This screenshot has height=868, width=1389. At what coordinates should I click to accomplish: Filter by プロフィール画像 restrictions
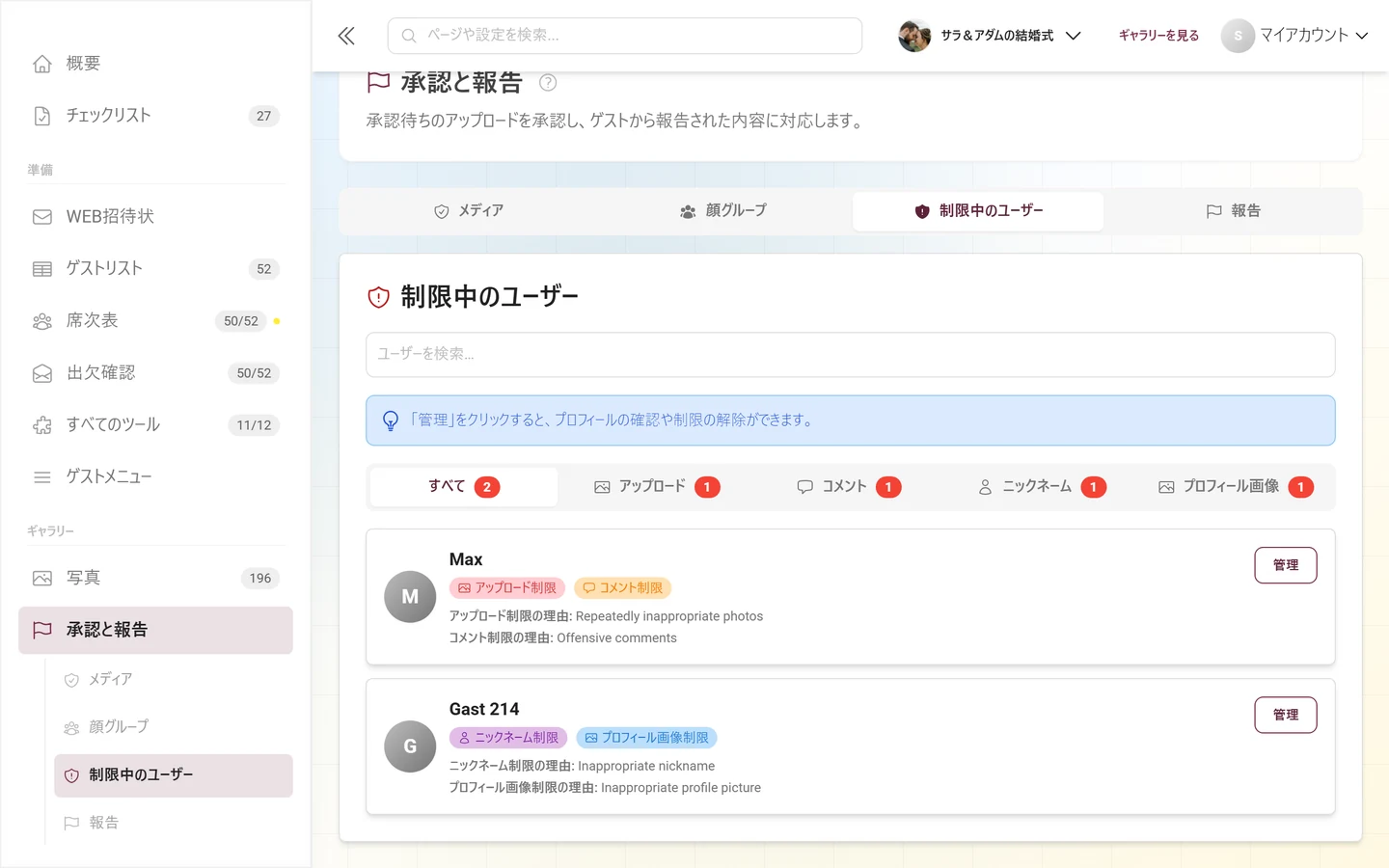[x=1236, y=487]
